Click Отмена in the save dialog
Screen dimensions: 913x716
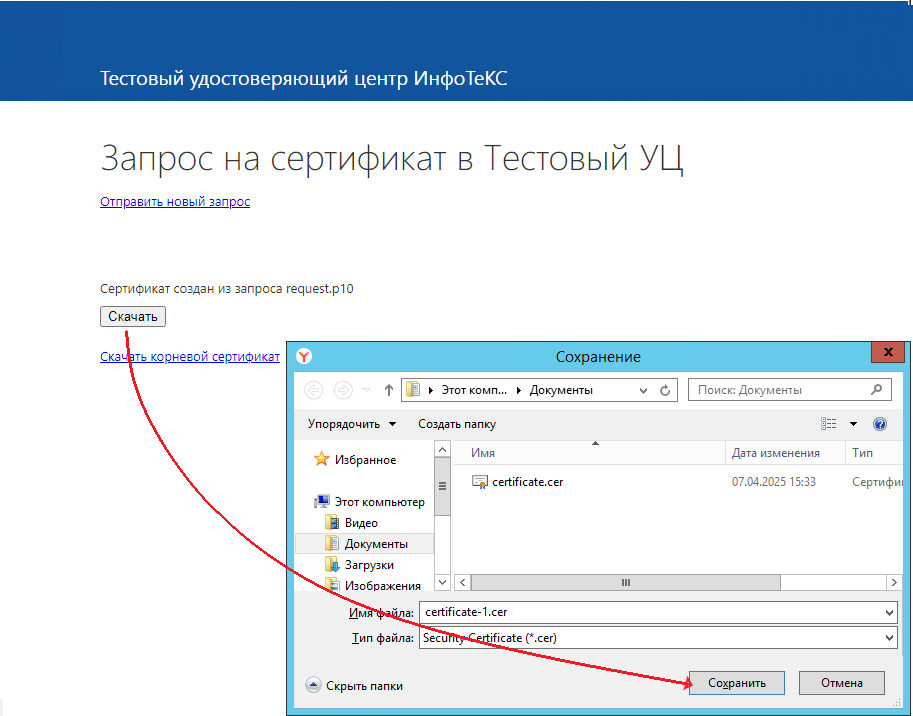click(841, 683)
